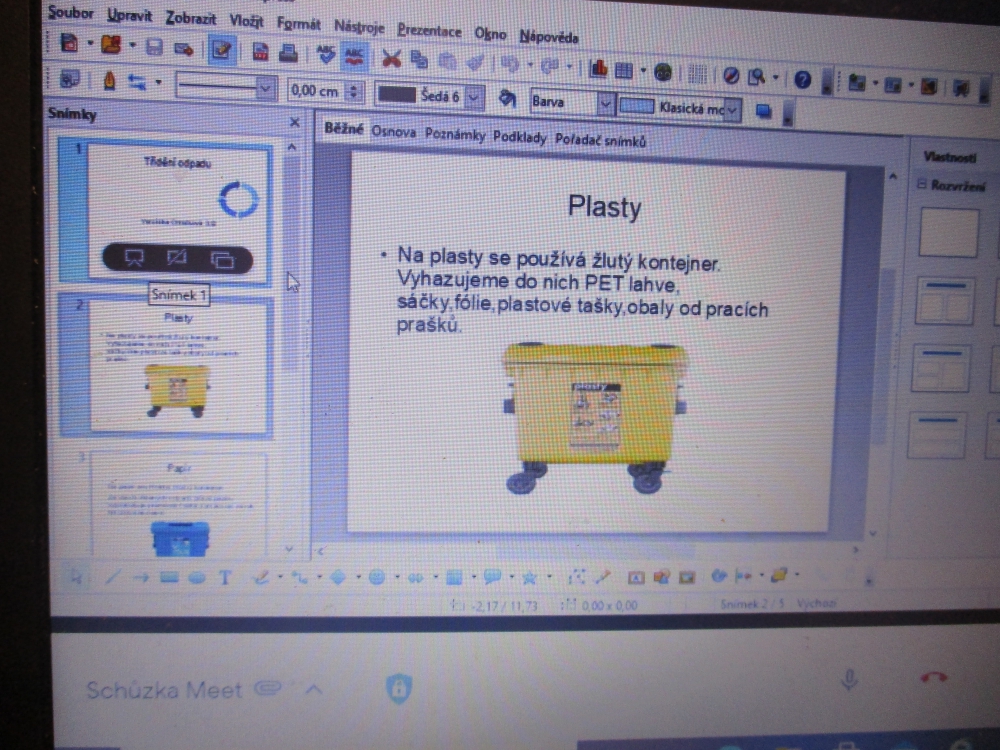1000x750 pixels.
Task: Open the Nápověda menu
Action: (x=549, y=36)
